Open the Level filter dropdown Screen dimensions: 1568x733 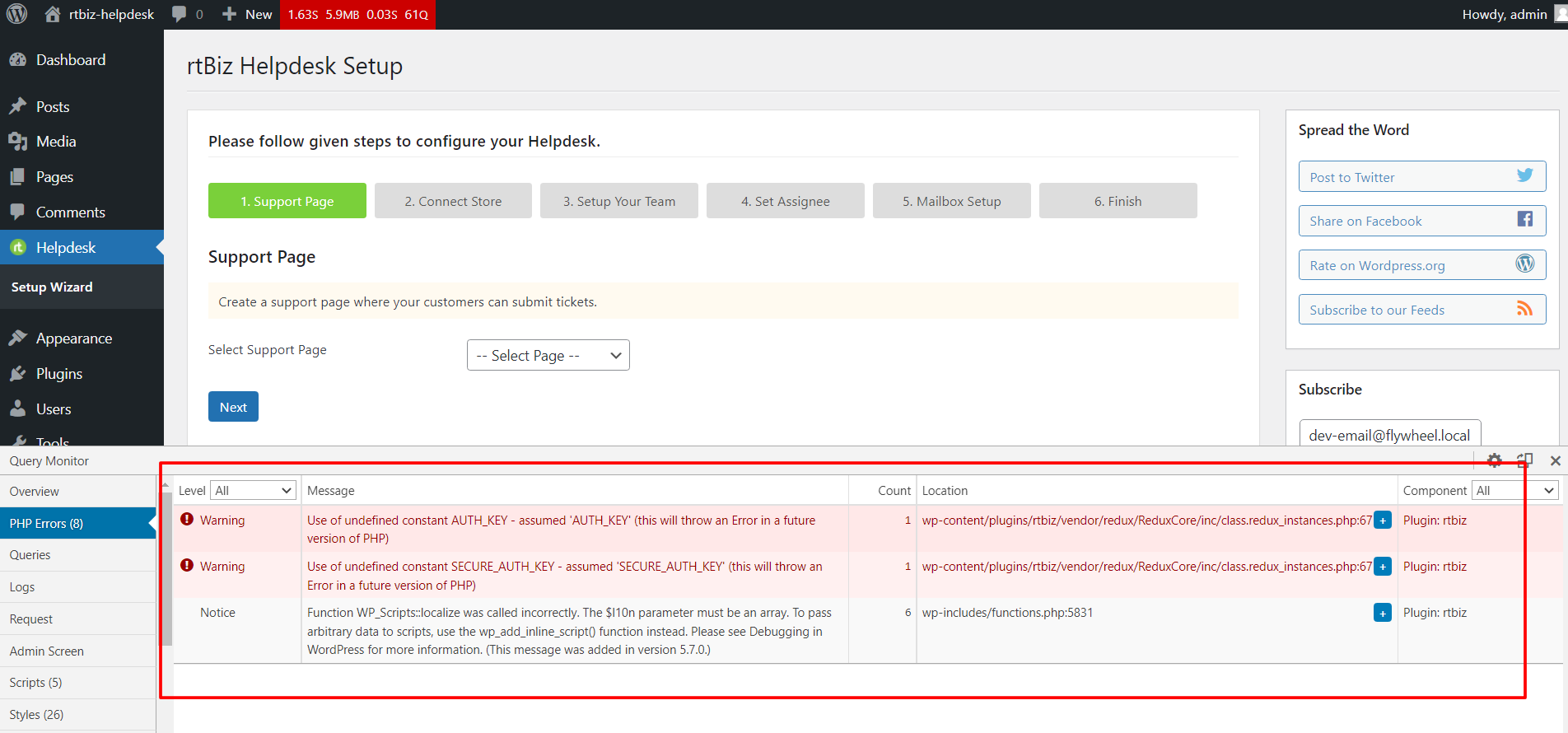(254, 490)
